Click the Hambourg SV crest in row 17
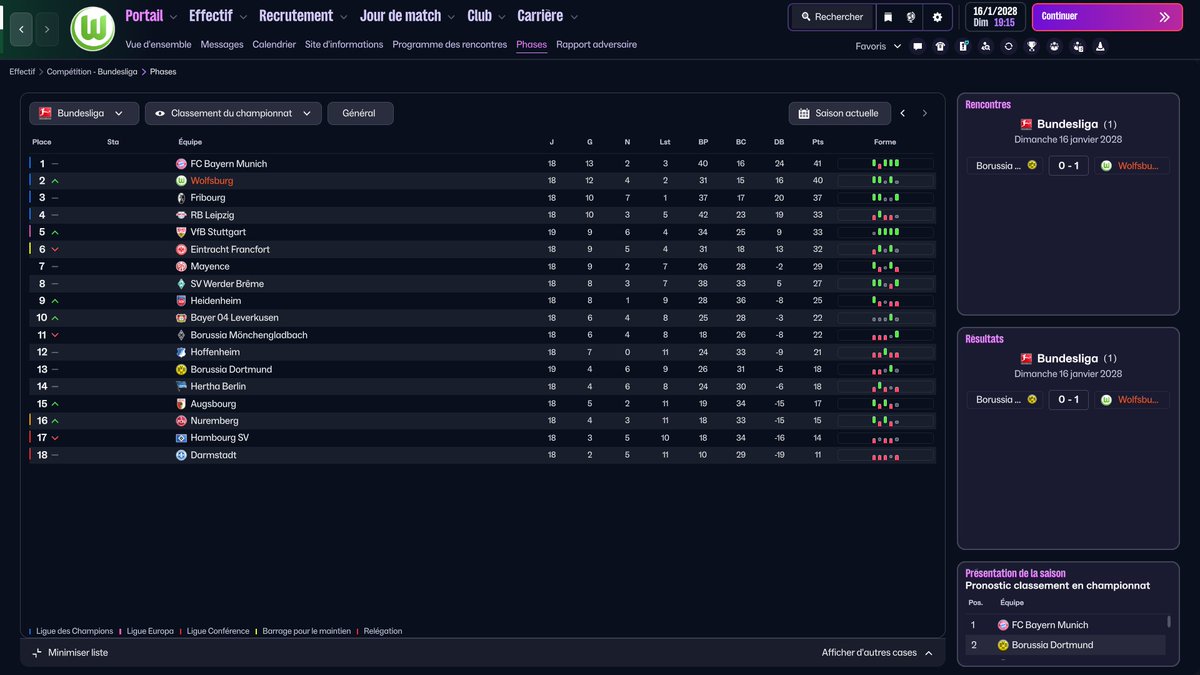The height and width of the screenshot is (675, 1200). 181,438
